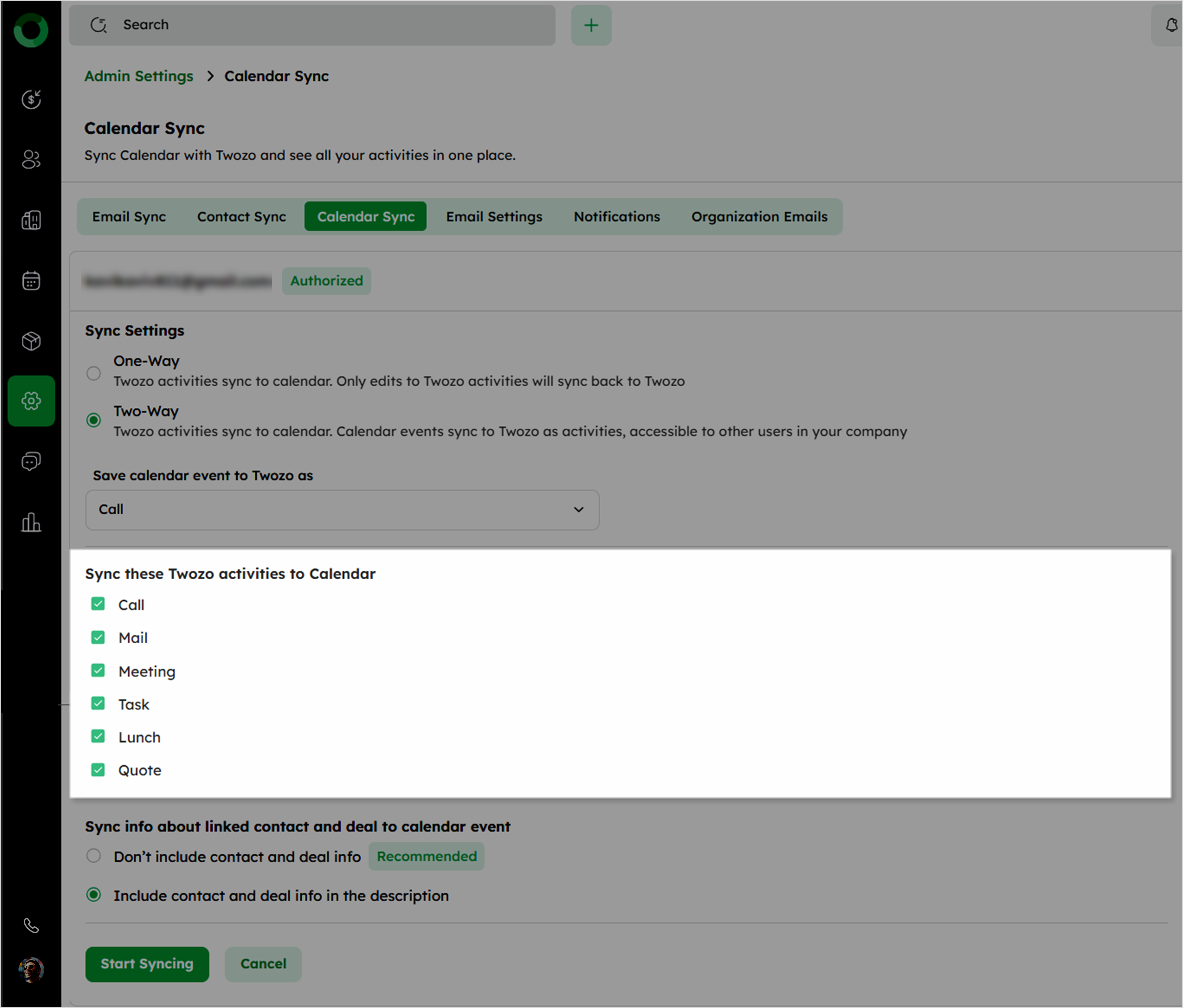Screen dimensions: 1183x1008
Task: Open the Products box icon in sidebar
Action: (31, 341)
